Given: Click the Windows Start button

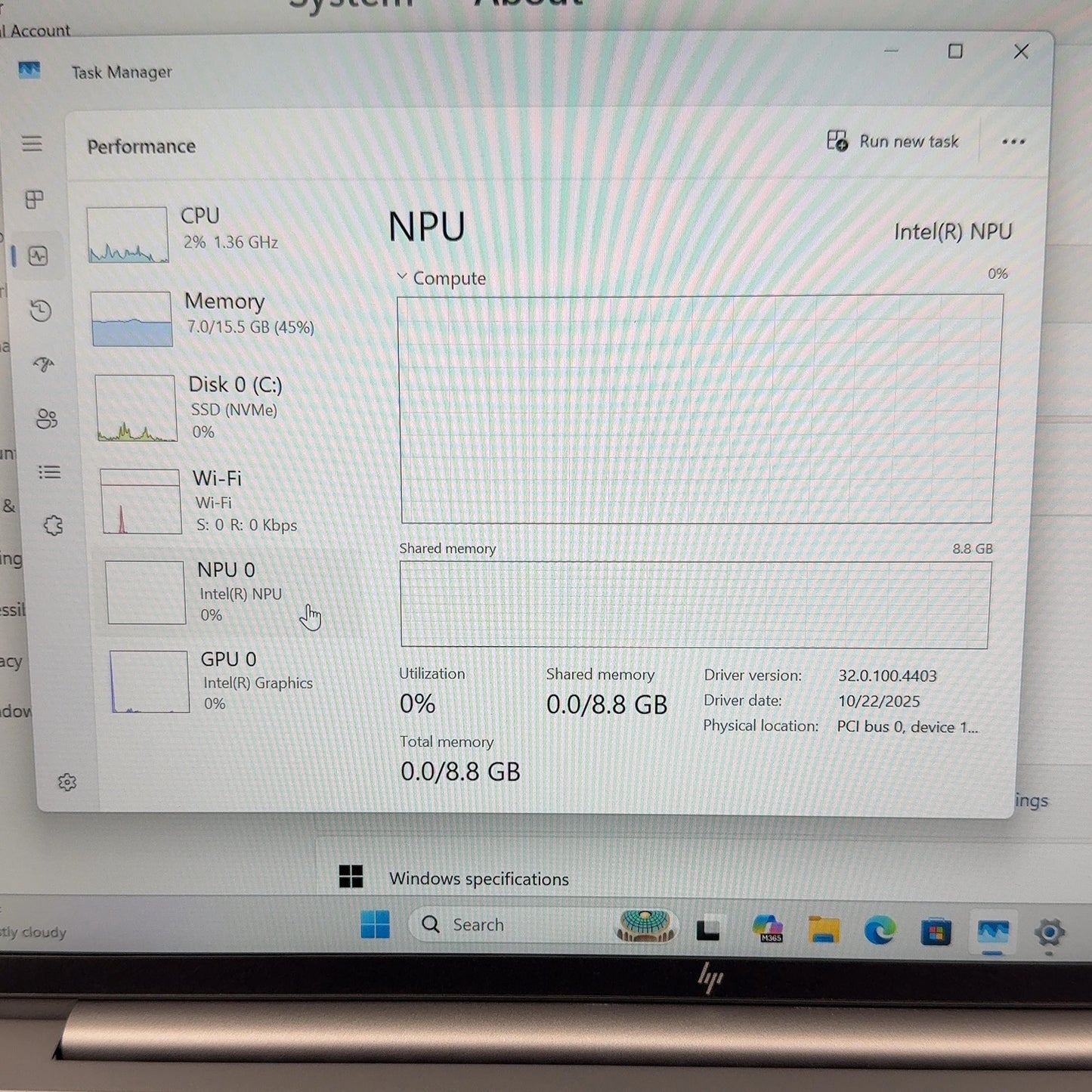Looking at the screenshot, I should pos(375,924).
